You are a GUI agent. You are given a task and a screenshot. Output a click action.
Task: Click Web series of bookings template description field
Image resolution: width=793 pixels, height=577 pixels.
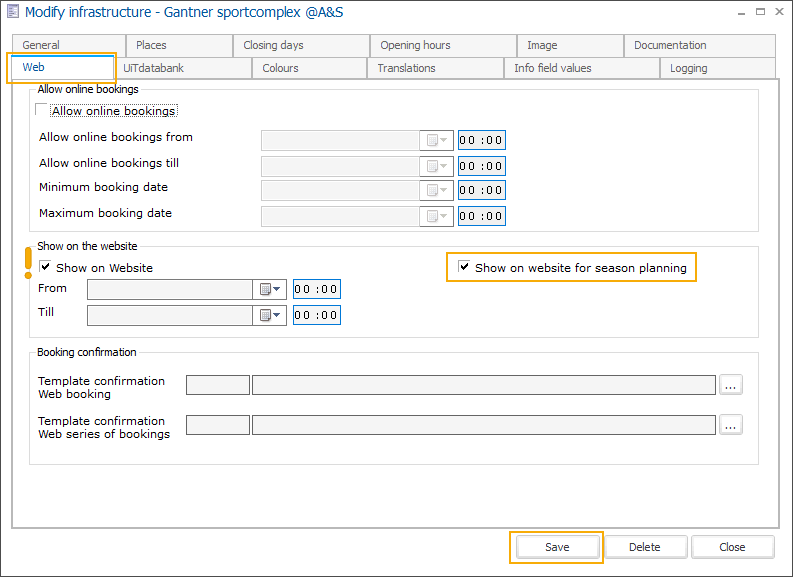pyautogui.click(x=484, y=425)
